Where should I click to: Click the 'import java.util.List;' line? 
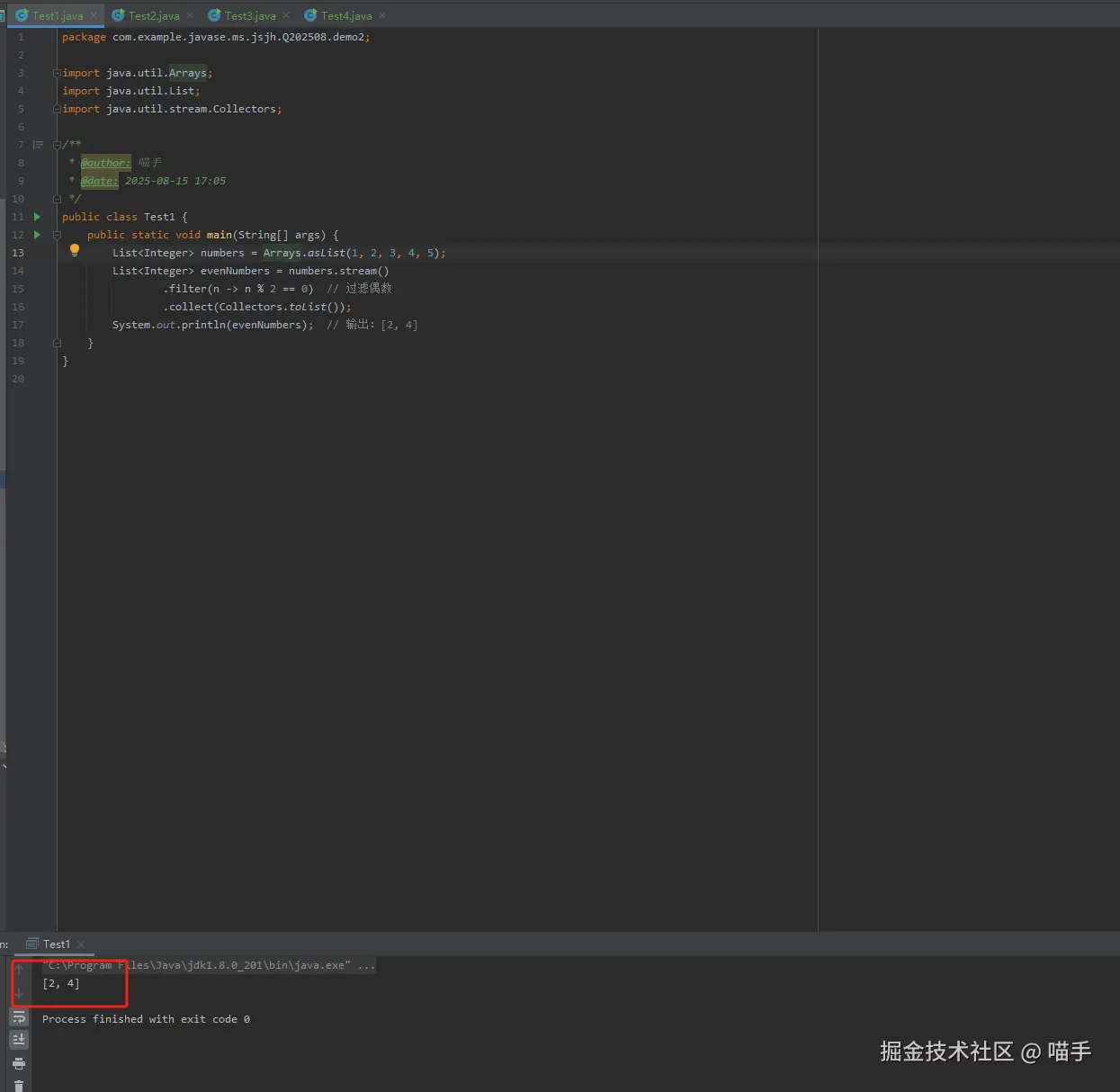tap(131, 91)
